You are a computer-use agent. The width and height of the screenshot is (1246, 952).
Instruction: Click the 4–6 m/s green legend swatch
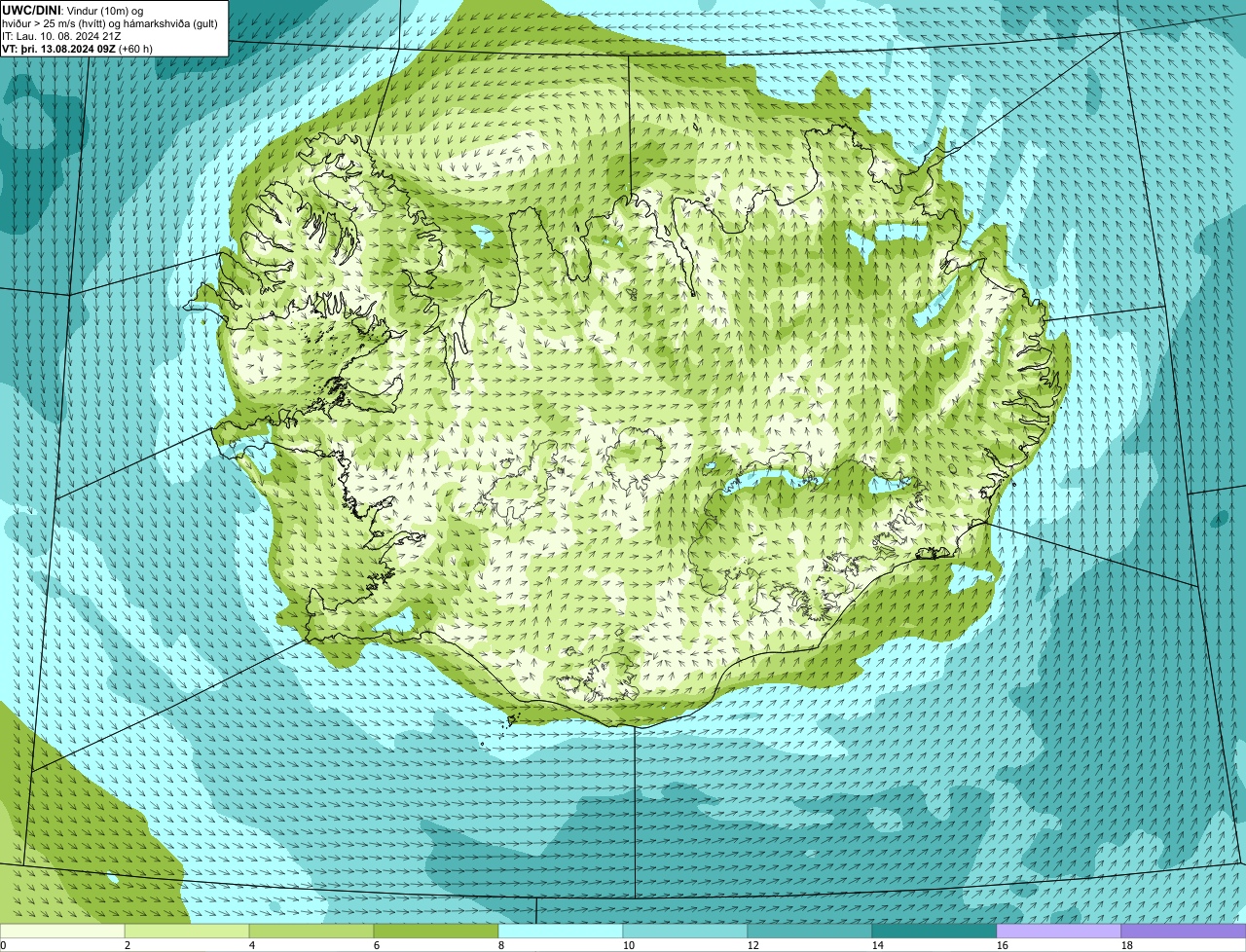[311, 931]
